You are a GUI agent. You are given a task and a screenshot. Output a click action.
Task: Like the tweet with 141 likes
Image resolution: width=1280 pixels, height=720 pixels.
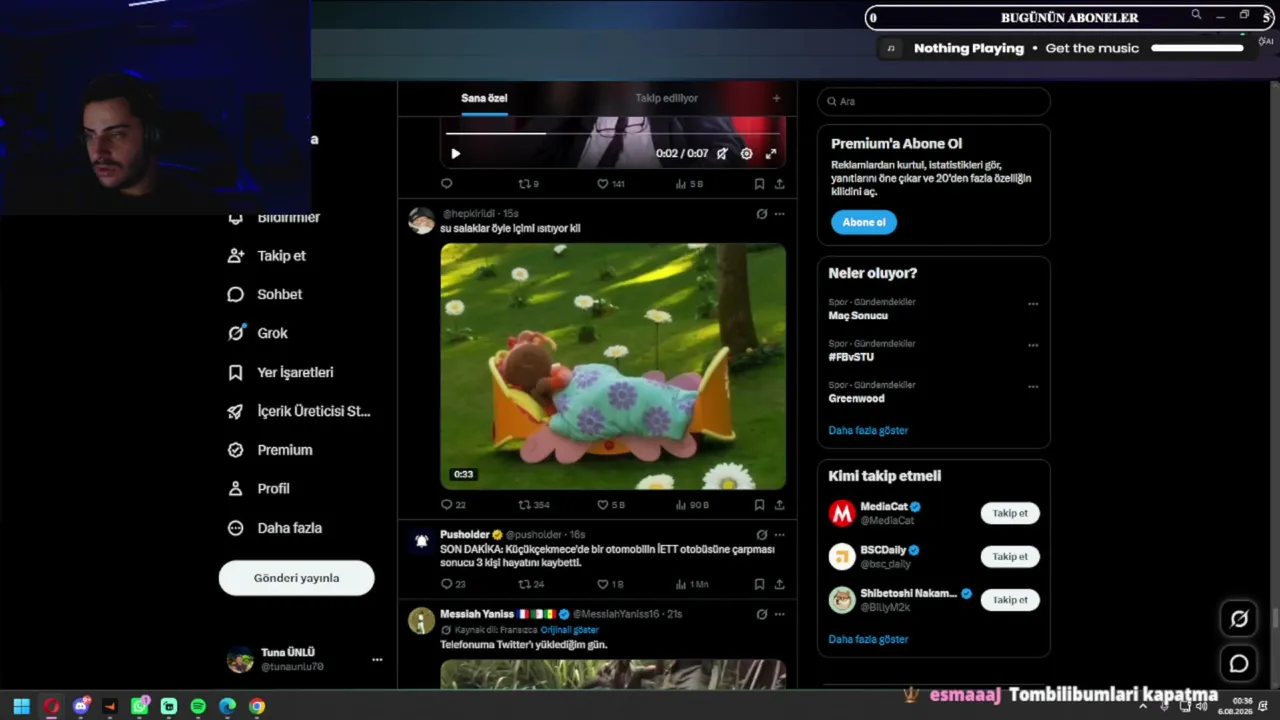[x=611, y=184]
